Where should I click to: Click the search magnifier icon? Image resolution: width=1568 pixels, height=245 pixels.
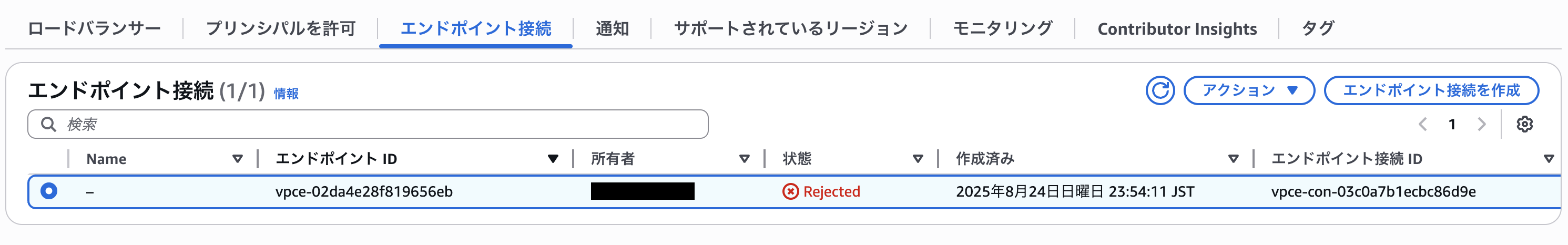point(48,124)
